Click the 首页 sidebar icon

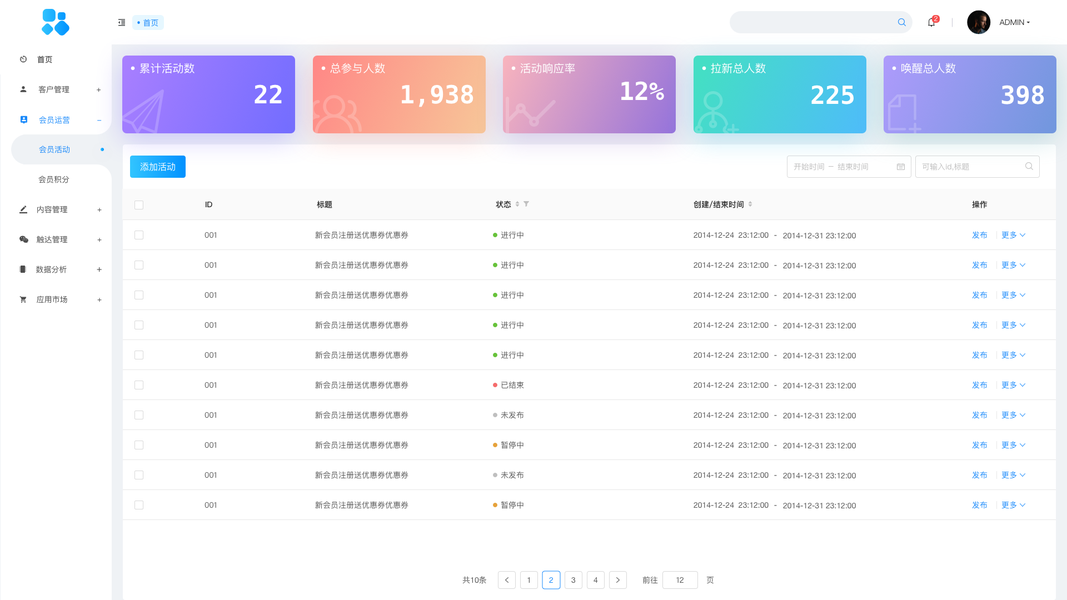pyautogui.click(x=23, y=59)
